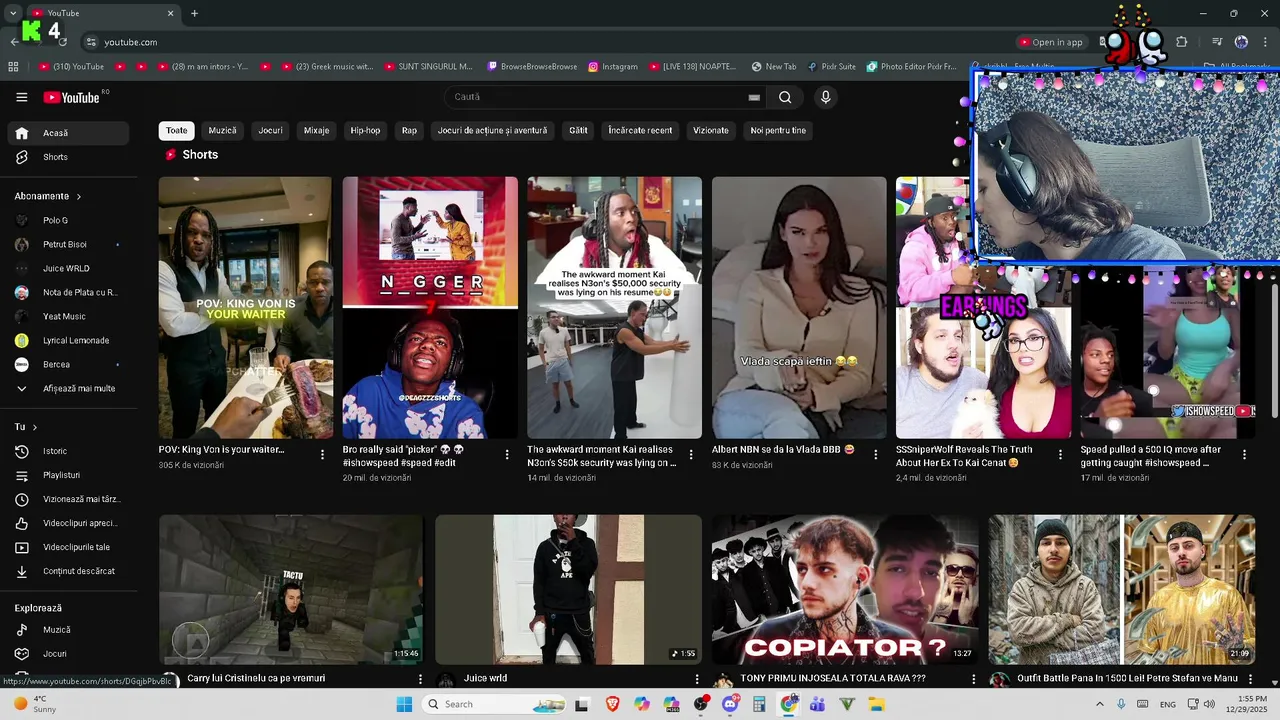The image size is (1280, 720).
Task: Open Bro really said picker short title
Action: tap(404, 456)
